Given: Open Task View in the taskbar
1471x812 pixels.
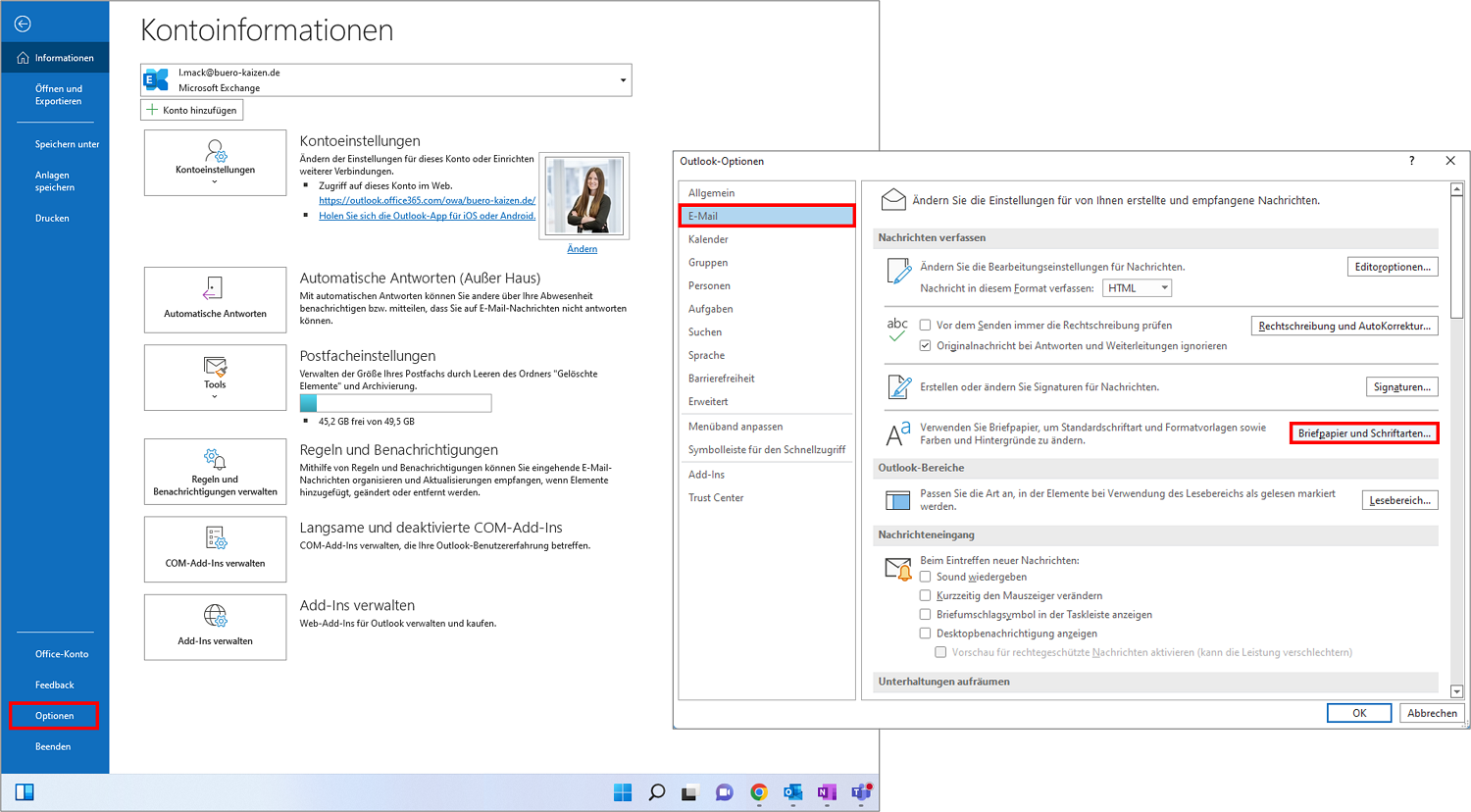Looking at the screenshot, I should 689,792.
